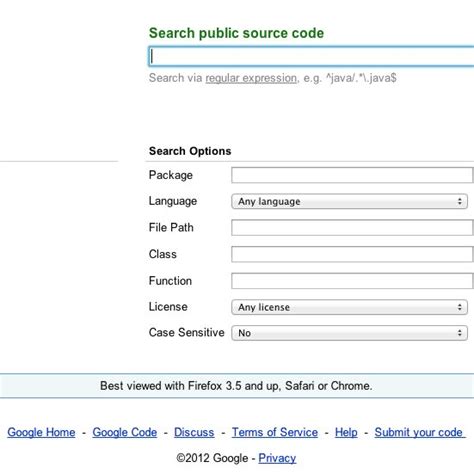Click the 'Language' label

pyautogui.click(x=173, y=201)
